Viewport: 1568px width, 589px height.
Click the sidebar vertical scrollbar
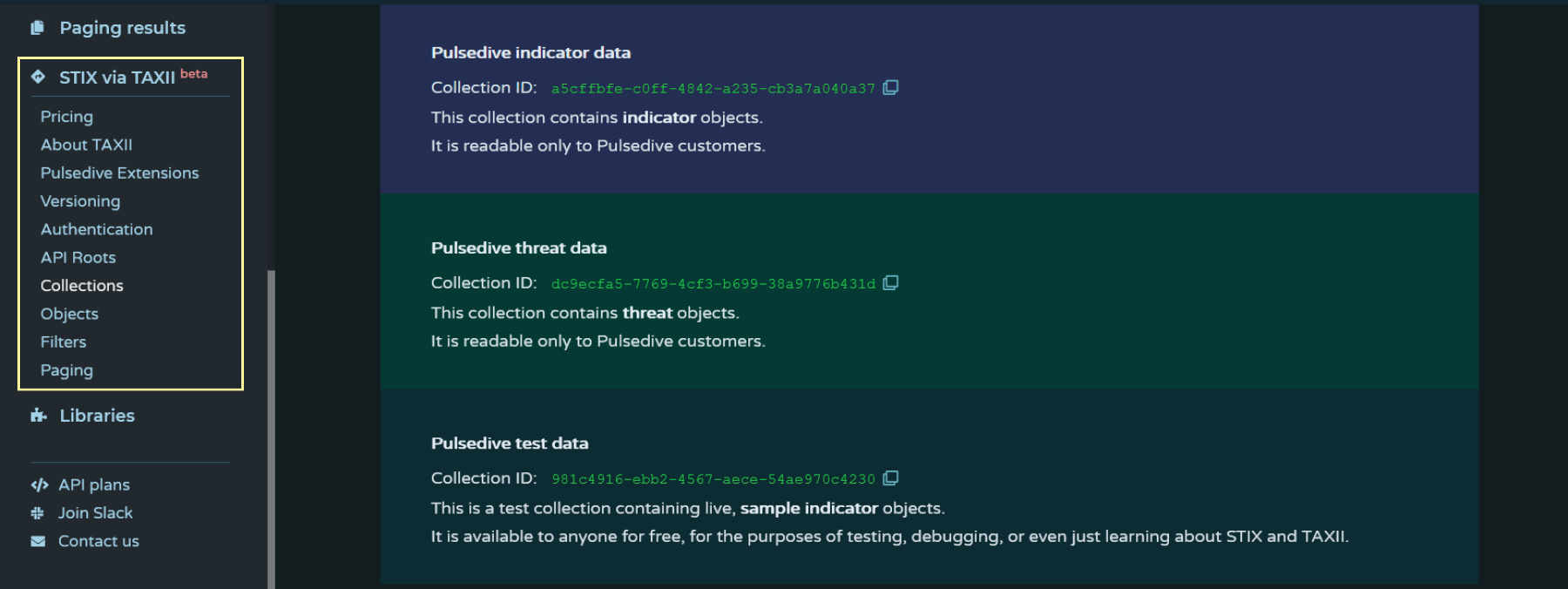pos(271,429)
